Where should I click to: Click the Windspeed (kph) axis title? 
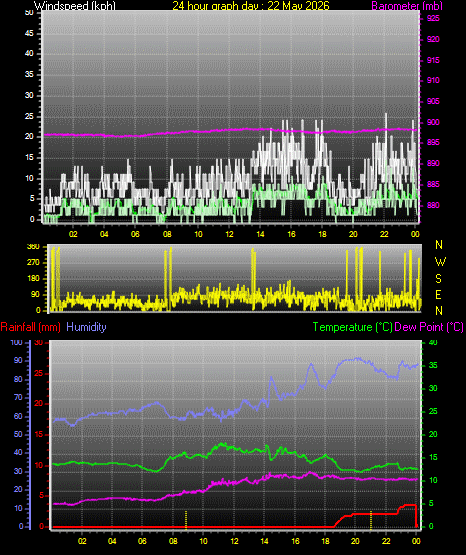(x=75, y=6)
